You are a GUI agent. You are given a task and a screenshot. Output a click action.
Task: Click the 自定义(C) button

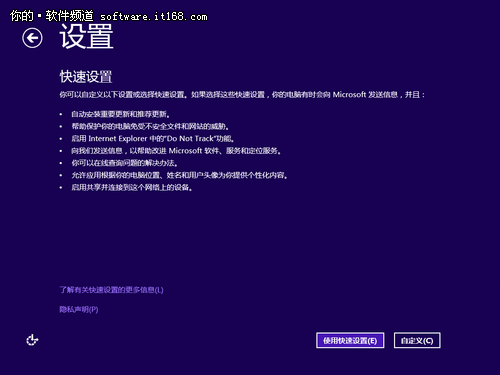click(417, 340)
